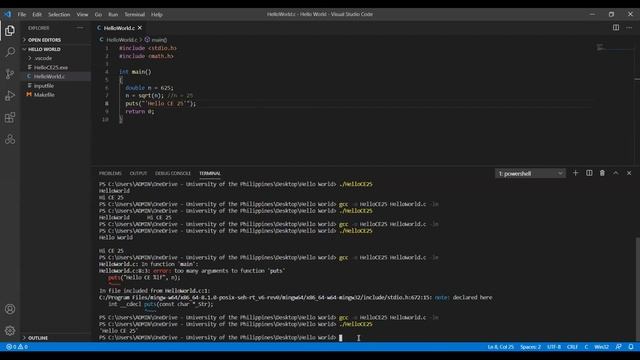Open the Accounts icon
This screenshot has height=360, width=640.
[10, 309]
